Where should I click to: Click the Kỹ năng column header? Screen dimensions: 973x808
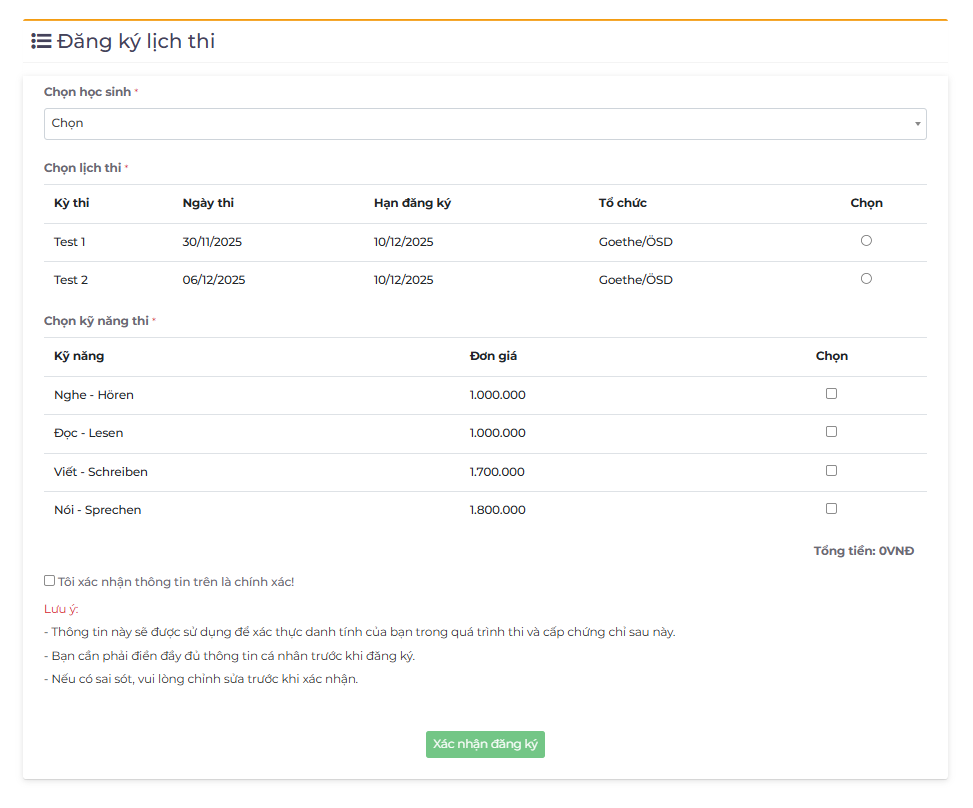click(79, 356)
